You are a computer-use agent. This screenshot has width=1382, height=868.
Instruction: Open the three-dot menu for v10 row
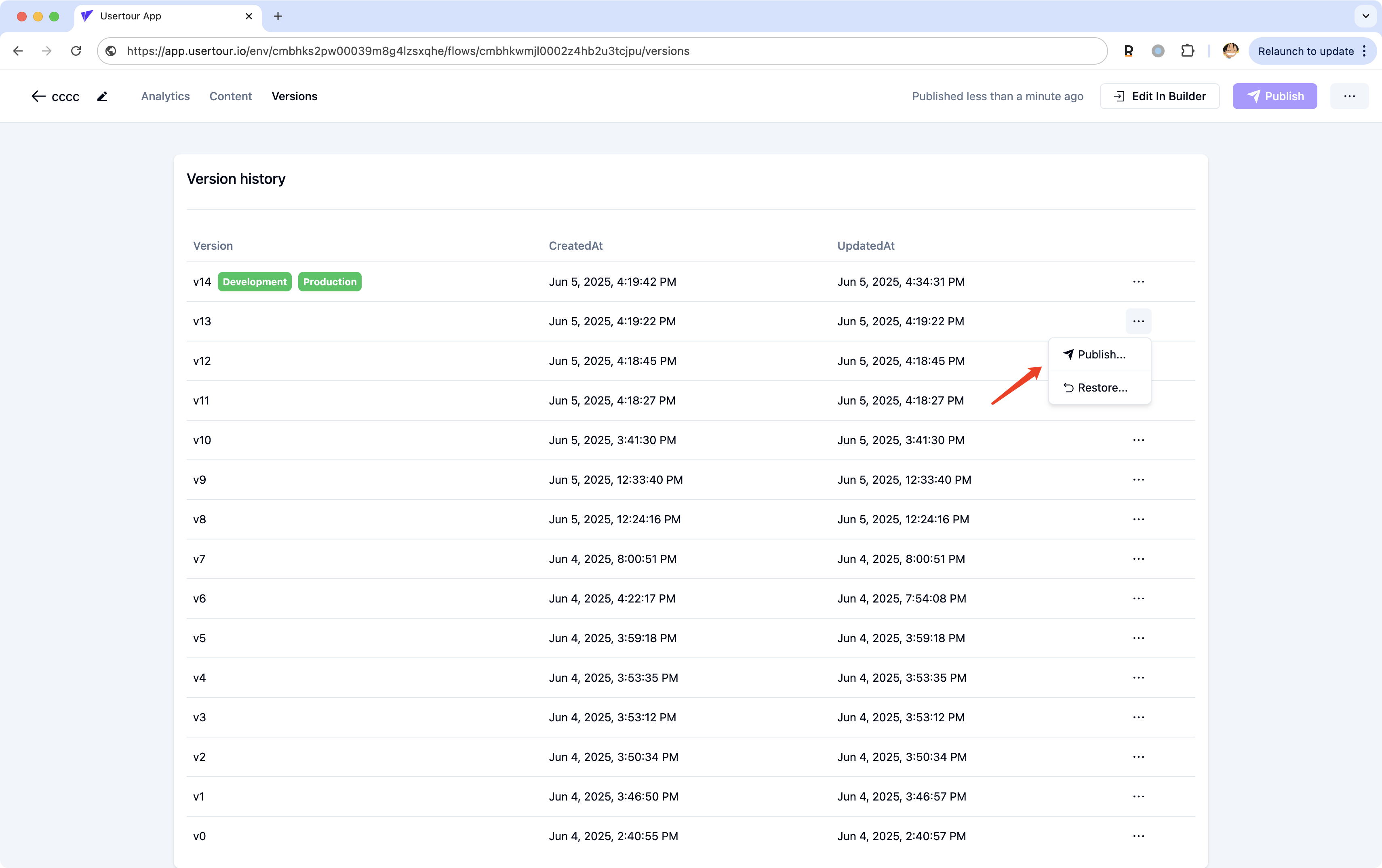(1139, 440)
